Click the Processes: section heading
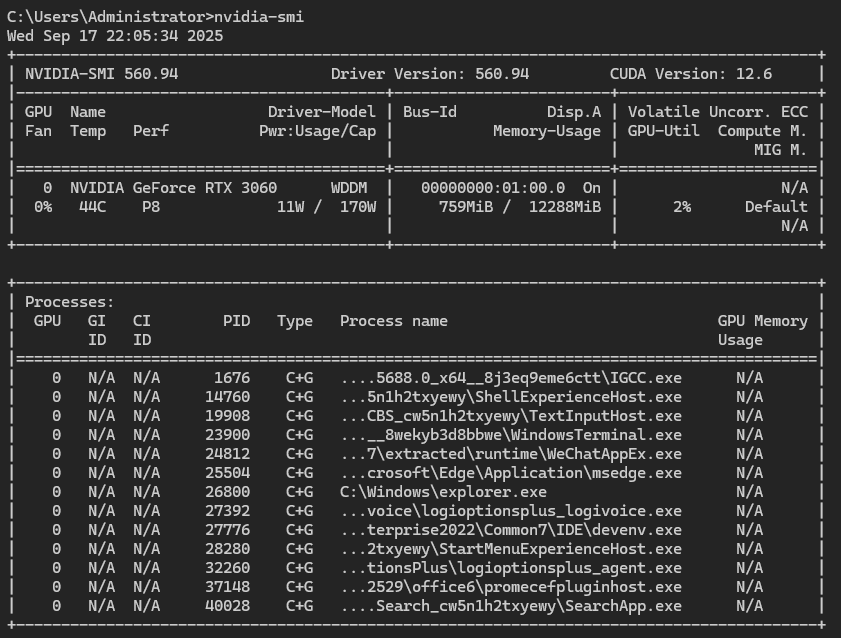This screenshot has width=841, height=638. [x=69, y=302]
